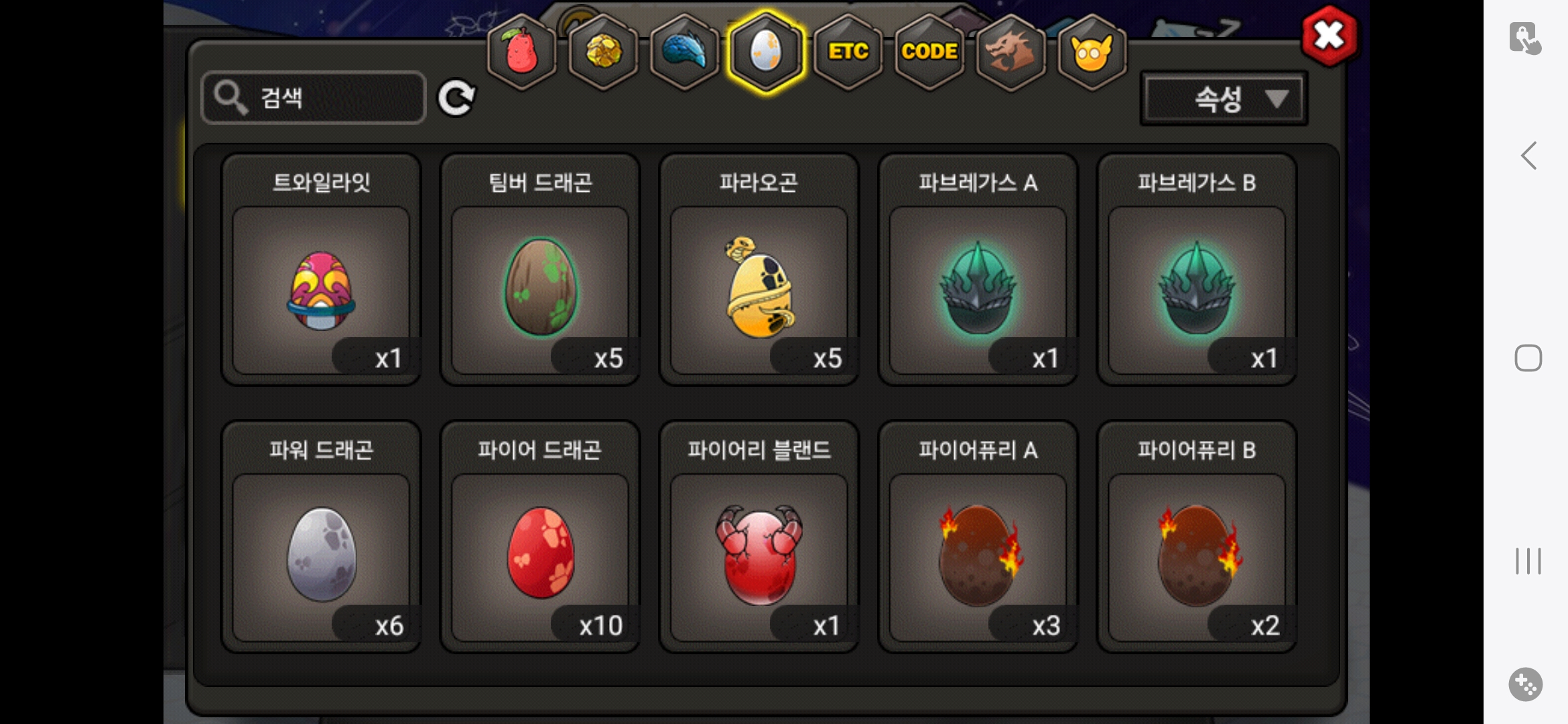Open the game controller shortcut icon

point(1526,684)
